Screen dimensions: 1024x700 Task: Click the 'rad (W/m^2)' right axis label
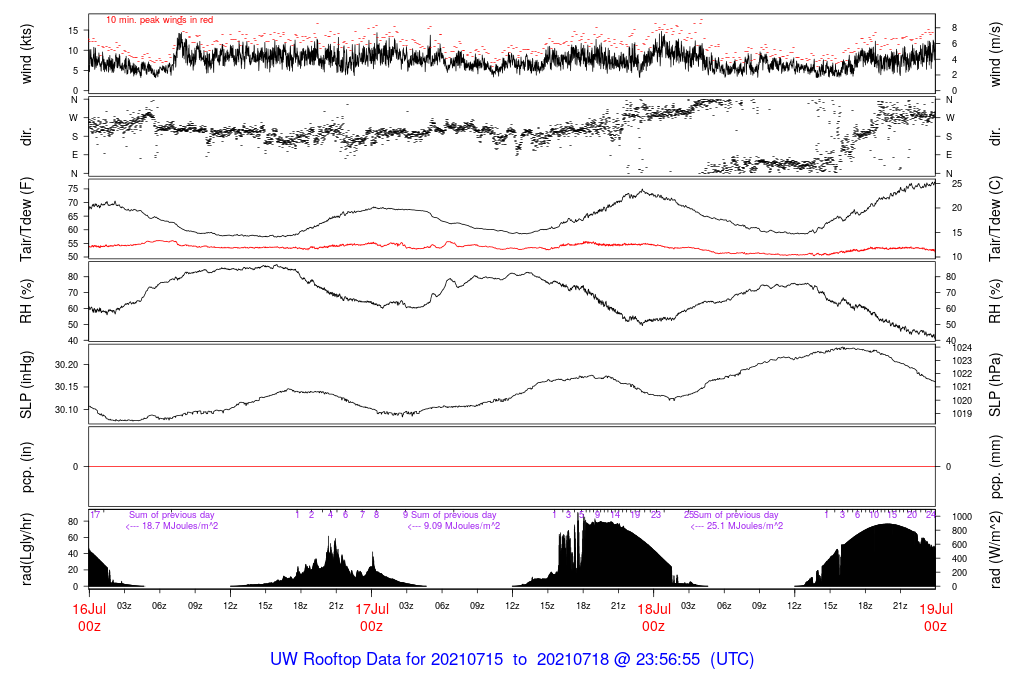[x=995, y=549]
